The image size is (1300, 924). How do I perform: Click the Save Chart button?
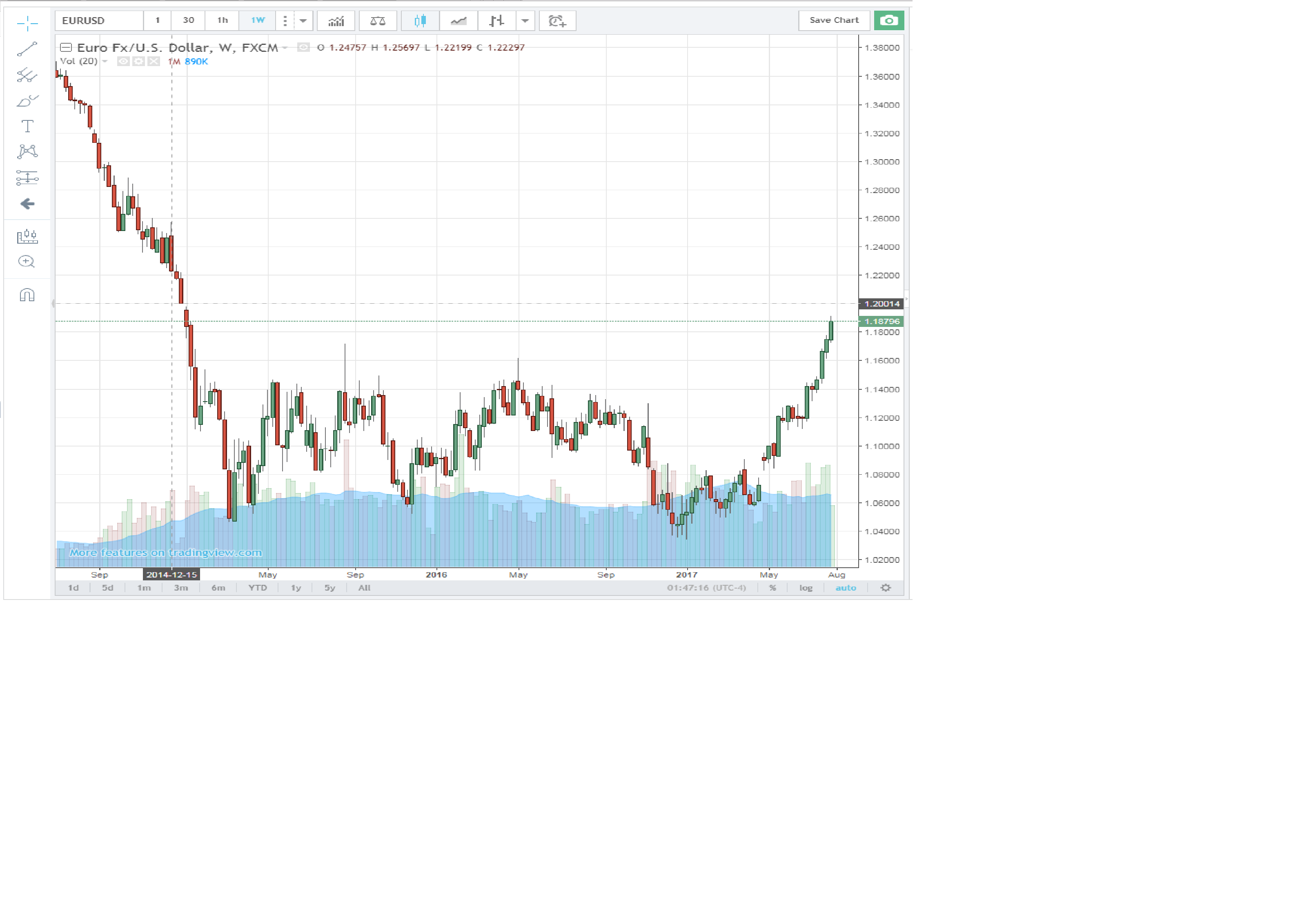tap(834, 20)
